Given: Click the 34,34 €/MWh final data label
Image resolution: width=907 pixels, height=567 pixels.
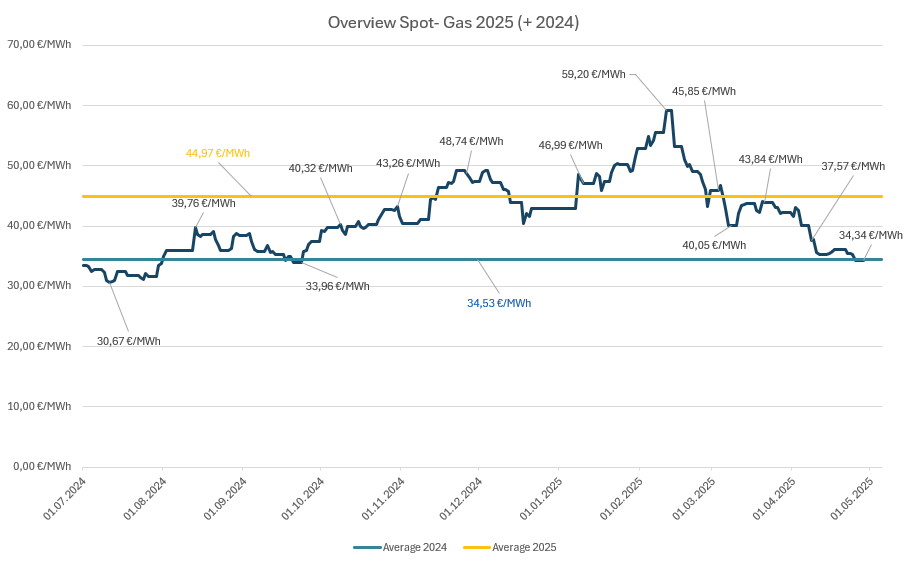Looking at the screenshot, I should tap(870, 235).
